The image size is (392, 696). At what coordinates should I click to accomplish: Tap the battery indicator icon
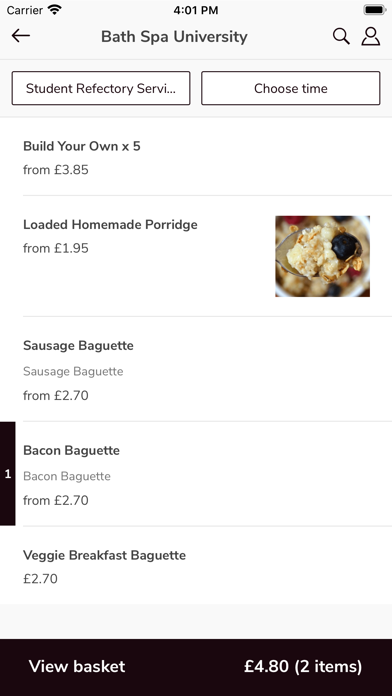(374, 10)
